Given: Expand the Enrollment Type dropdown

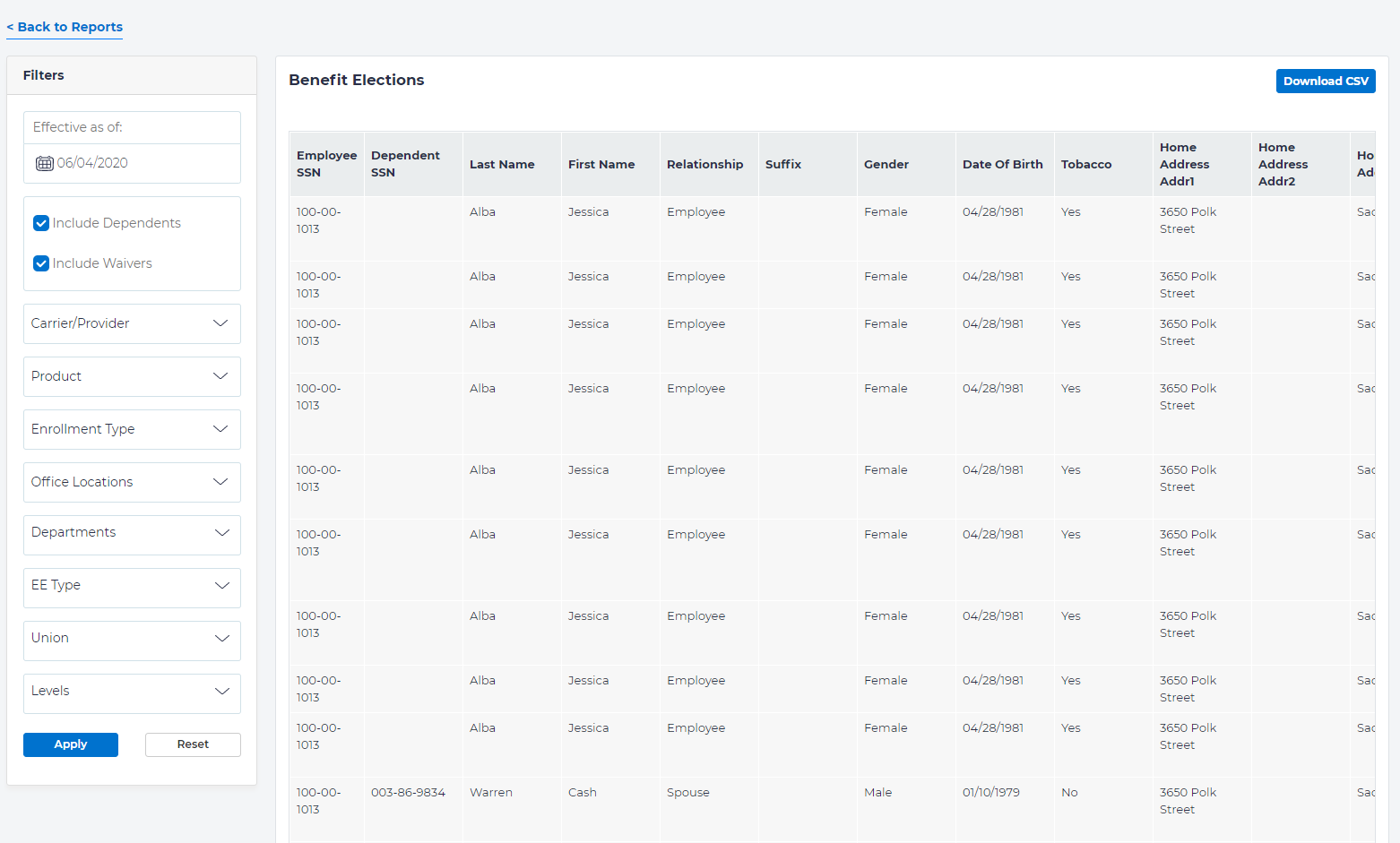Looking at the screenshot, I should pyautogui.click(x=132, y=429).
